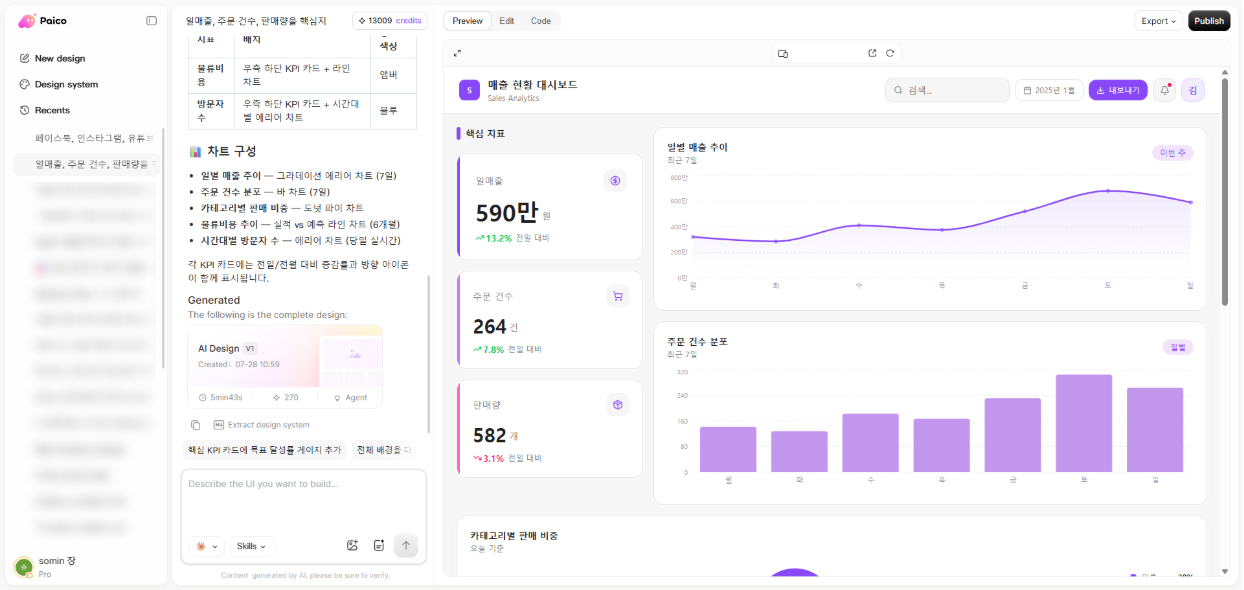Image resolution: width=1244 pixels, height=590 pixels.
Task: Open the notifications bell
Action: [1164, 90]
